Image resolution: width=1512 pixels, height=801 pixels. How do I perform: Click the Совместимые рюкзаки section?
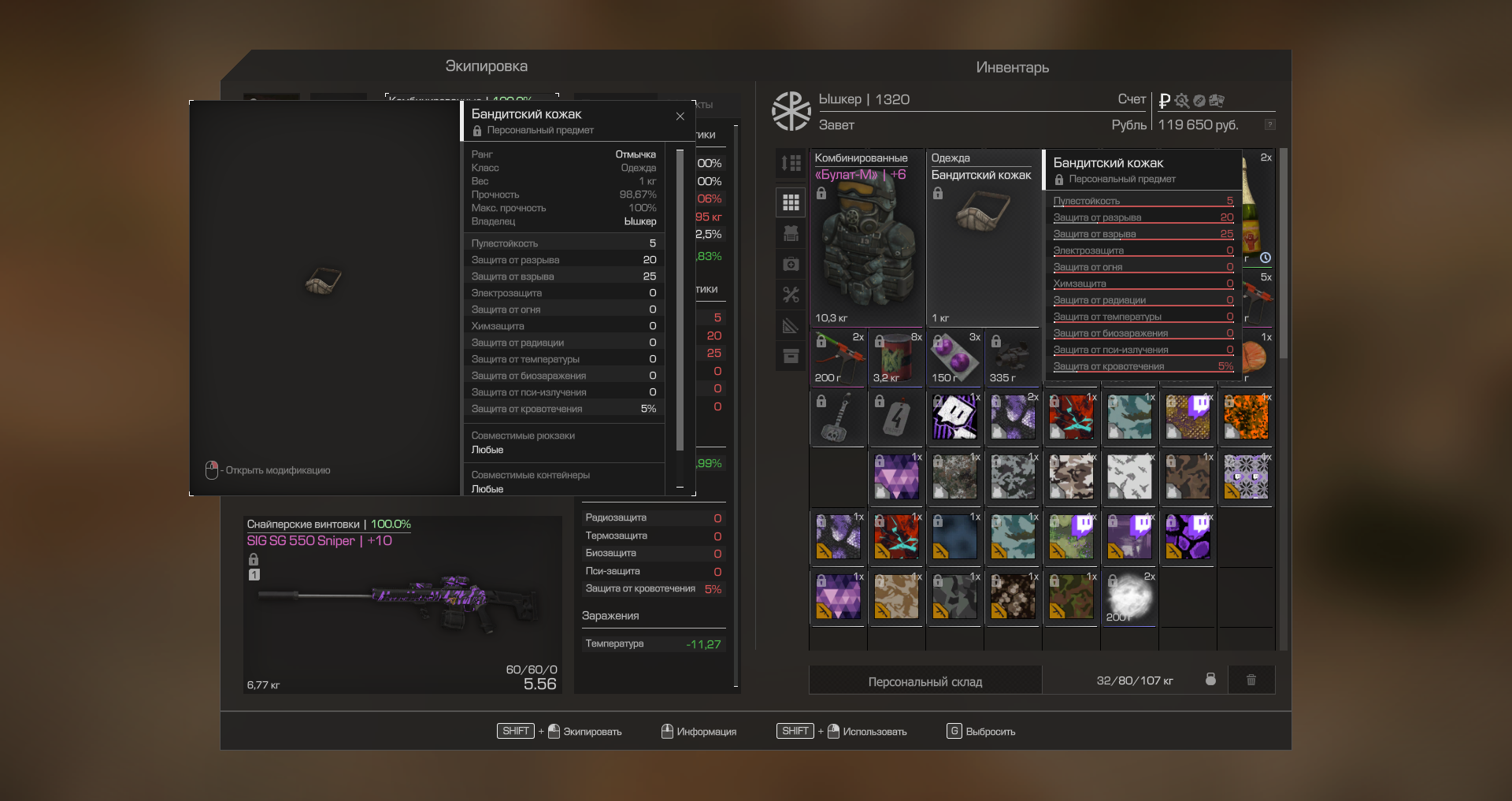tap(564, 443)
